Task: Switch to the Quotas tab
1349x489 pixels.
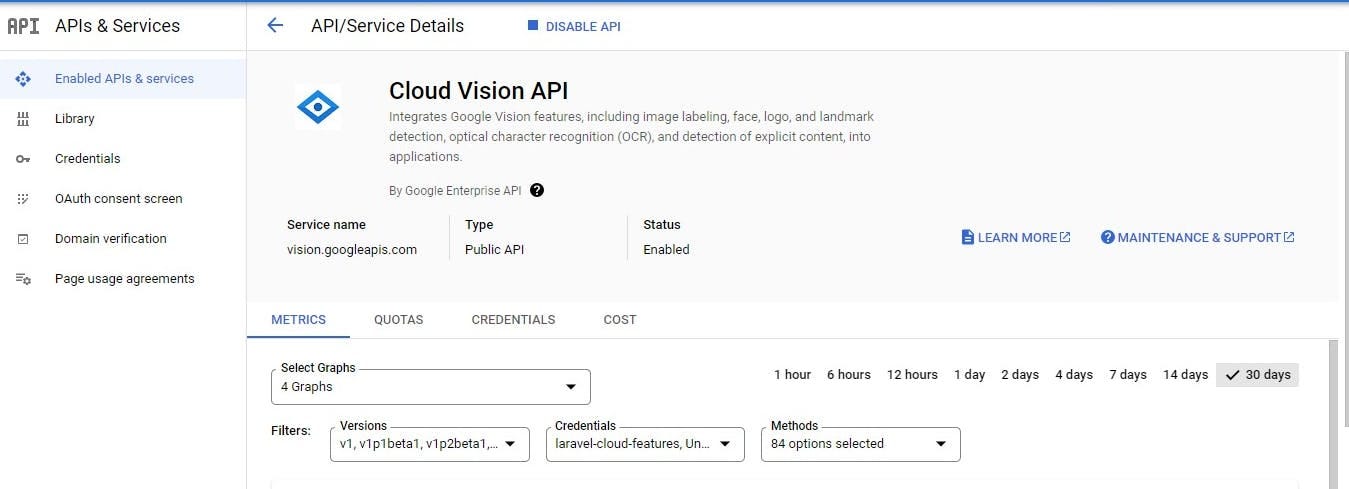Action: [x=398, y=320]
